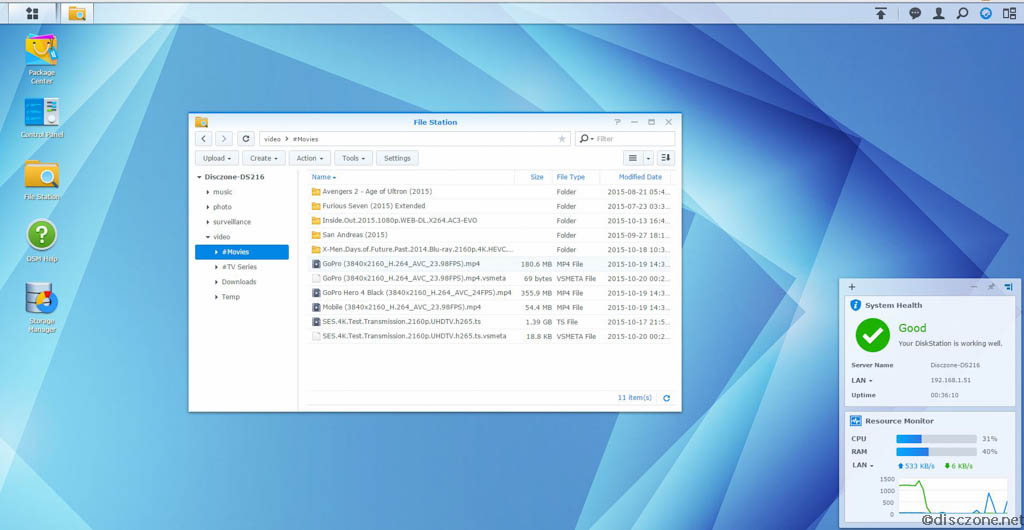
Task: Click the System Health info icon
Action: (856, 305)
